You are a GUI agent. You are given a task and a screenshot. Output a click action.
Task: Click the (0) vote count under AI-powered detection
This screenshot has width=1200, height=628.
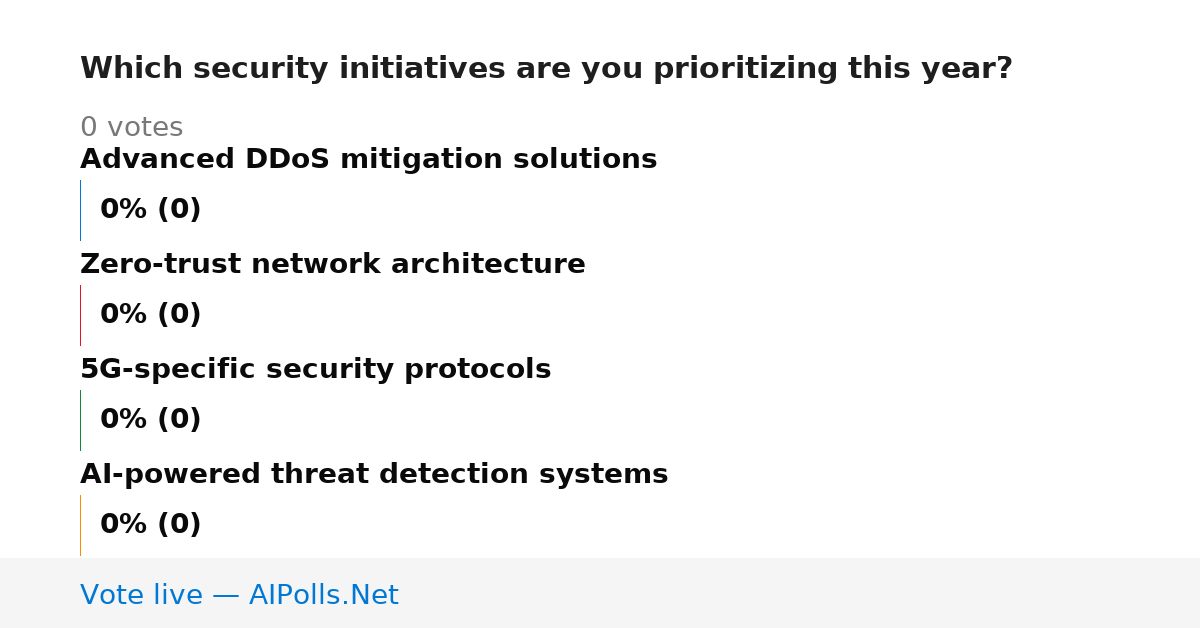(x=179, y=525)
